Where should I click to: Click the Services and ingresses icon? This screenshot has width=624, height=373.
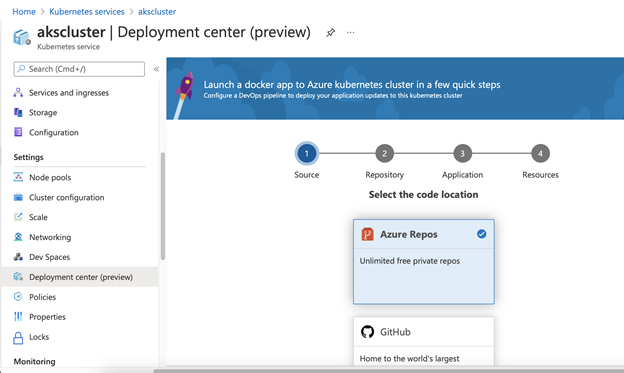click(18, 92)
